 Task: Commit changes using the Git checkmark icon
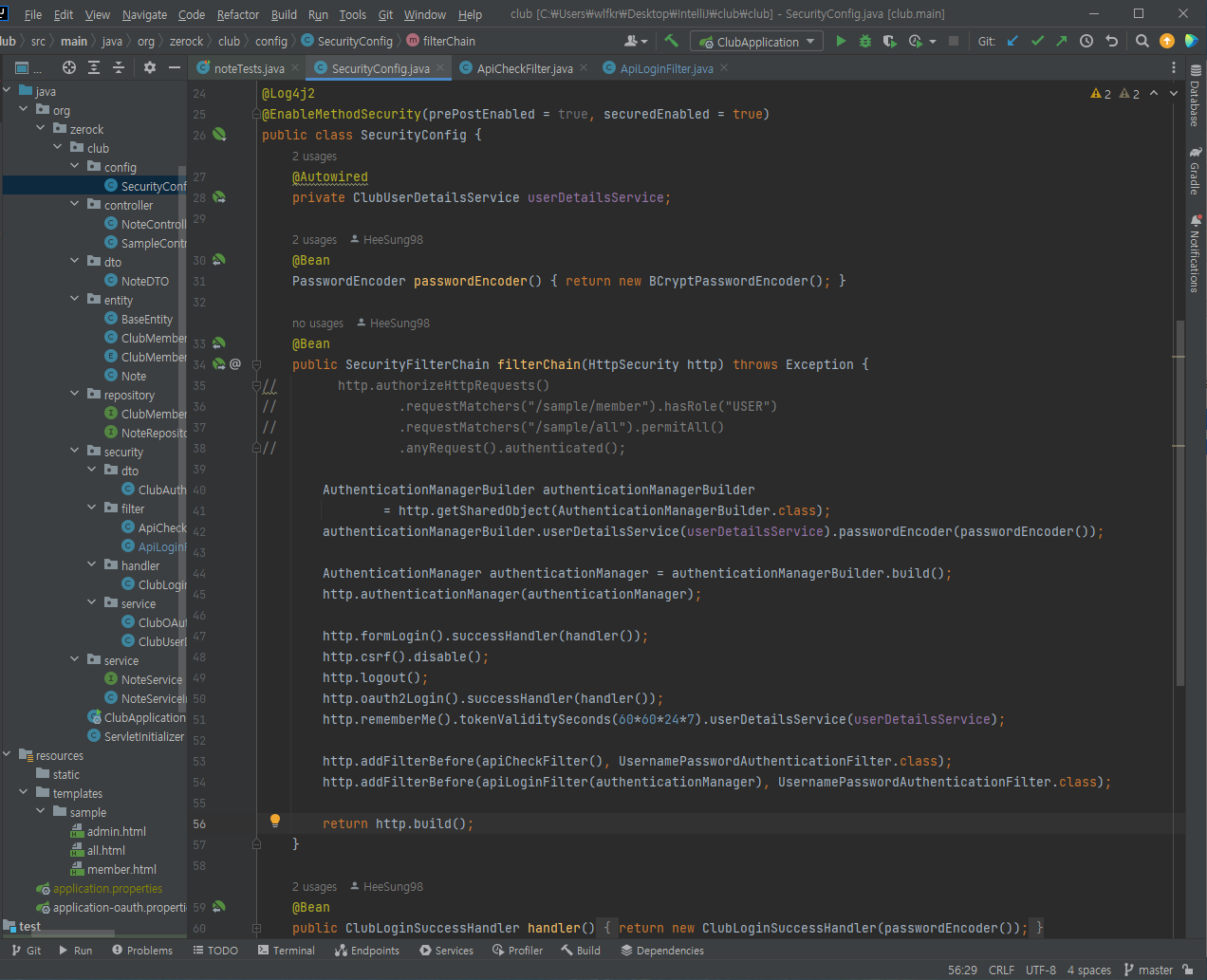coord(1037,41)
